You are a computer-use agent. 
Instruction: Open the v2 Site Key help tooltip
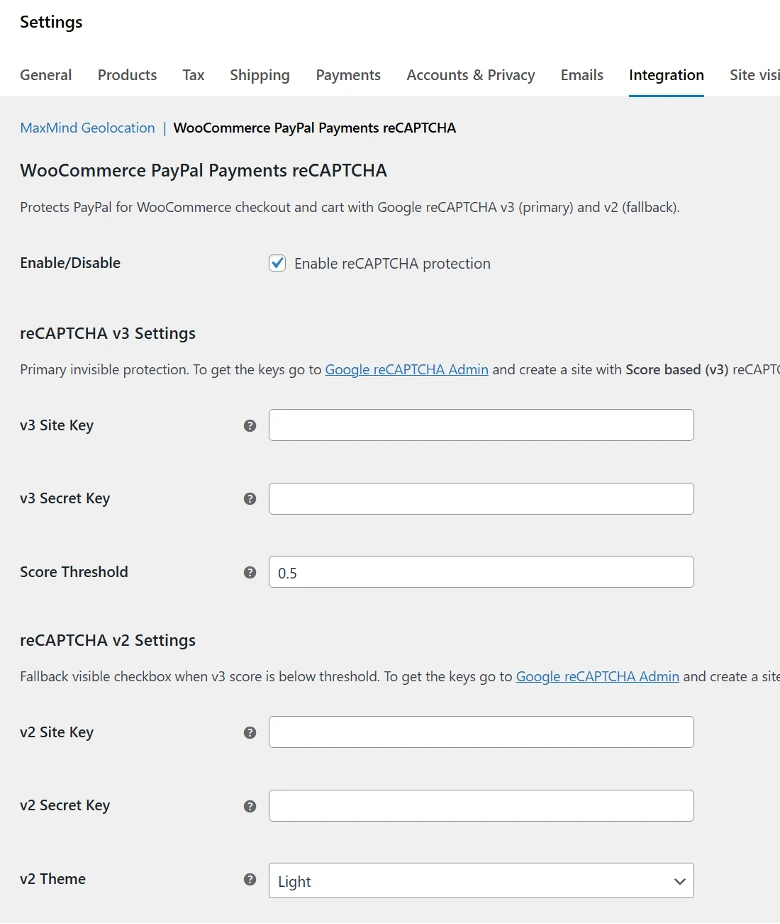click(x=249, y=732)
